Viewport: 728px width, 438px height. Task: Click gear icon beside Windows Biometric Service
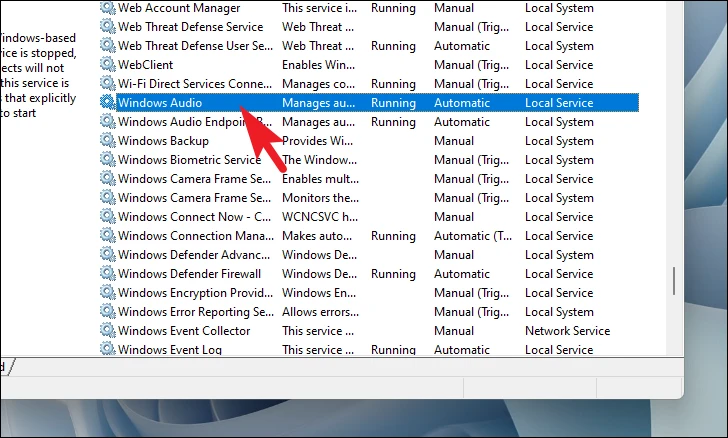click(x=108, y=160)
